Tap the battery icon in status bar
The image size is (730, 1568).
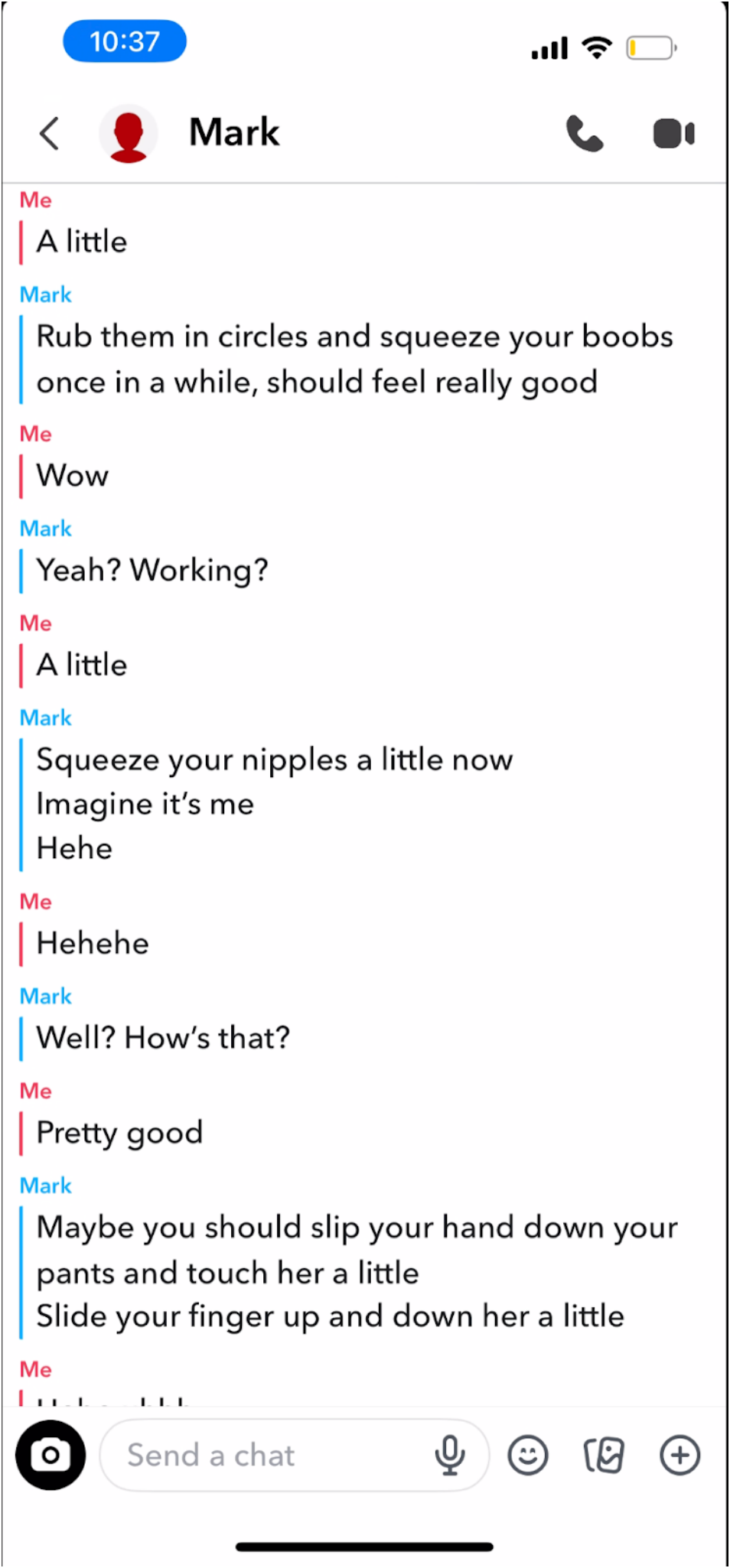pyautogui.click(x=650, y=48)
